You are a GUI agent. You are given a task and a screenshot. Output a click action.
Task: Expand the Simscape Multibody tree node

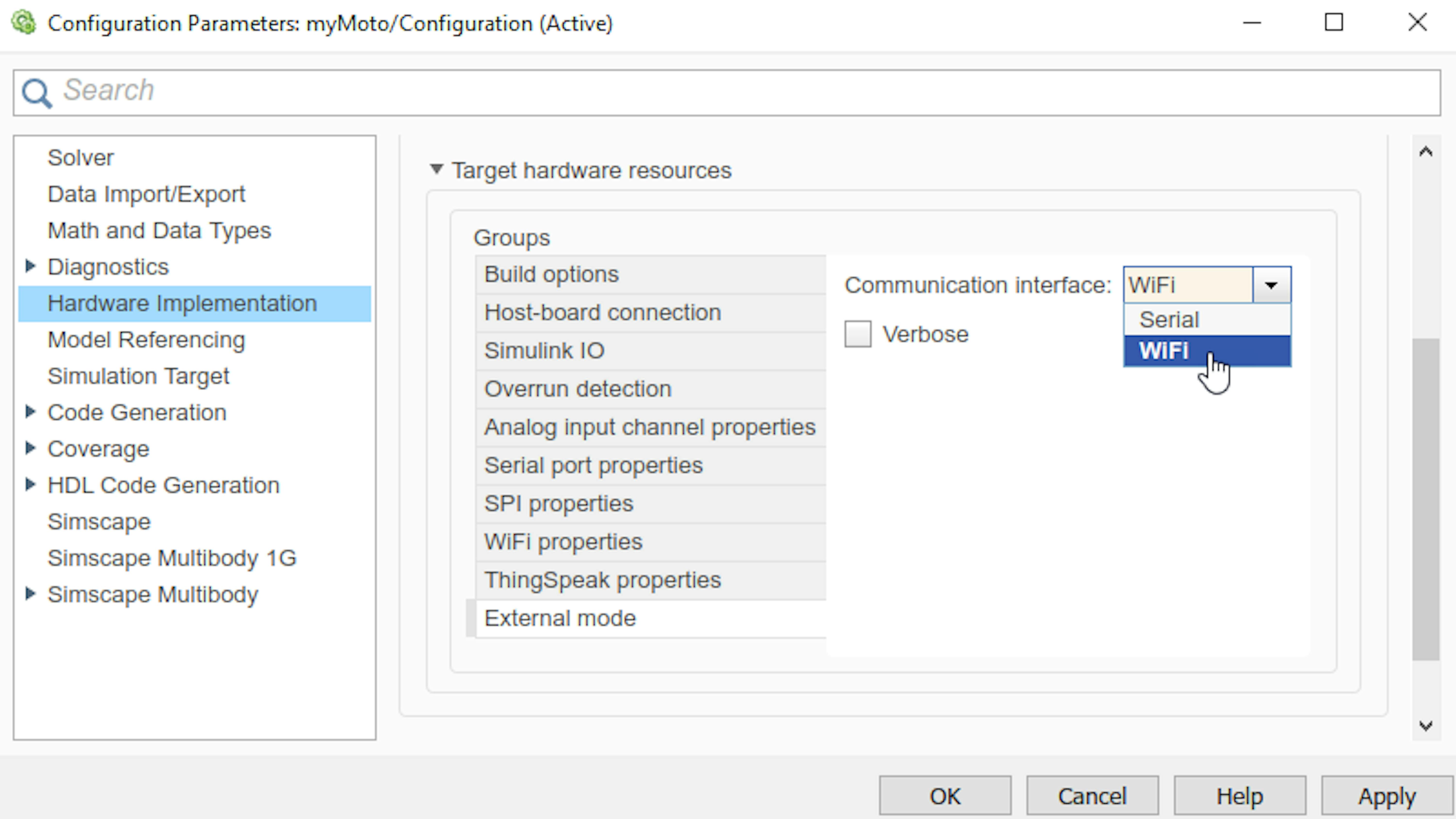point(31,594)
